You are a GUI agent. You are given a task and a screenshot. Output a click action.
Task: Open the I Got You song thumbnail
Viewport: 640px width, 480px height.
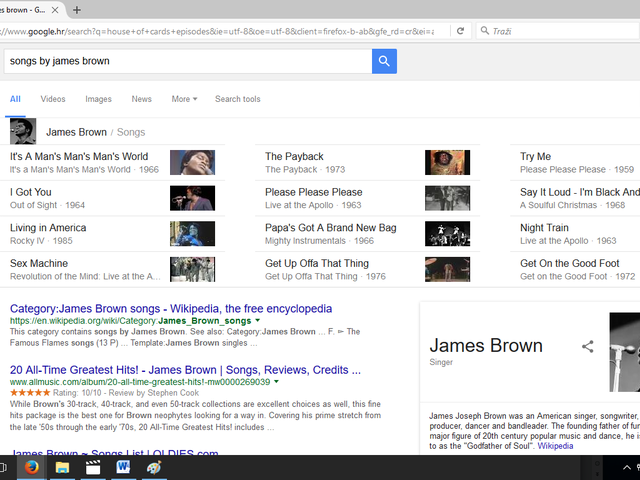click(192, 198)
